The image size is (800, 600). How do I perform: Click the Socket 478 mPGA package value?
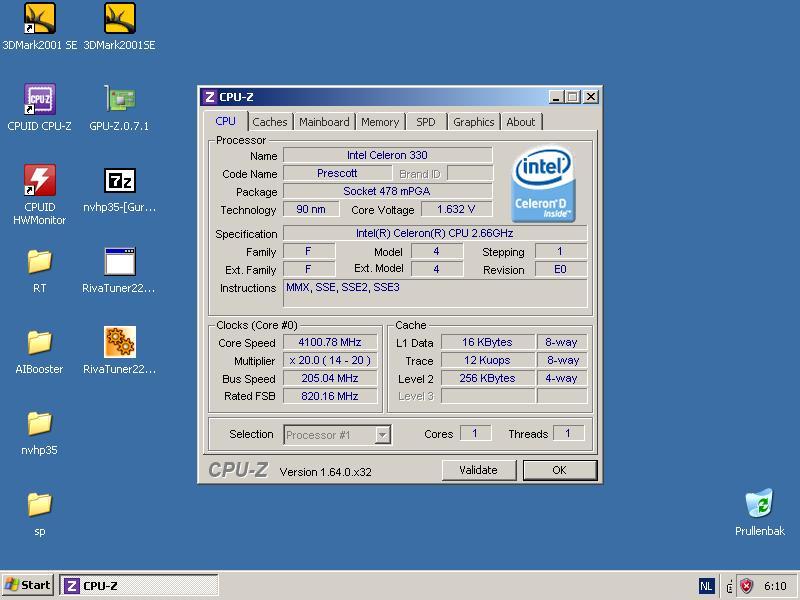pos(388,191)
